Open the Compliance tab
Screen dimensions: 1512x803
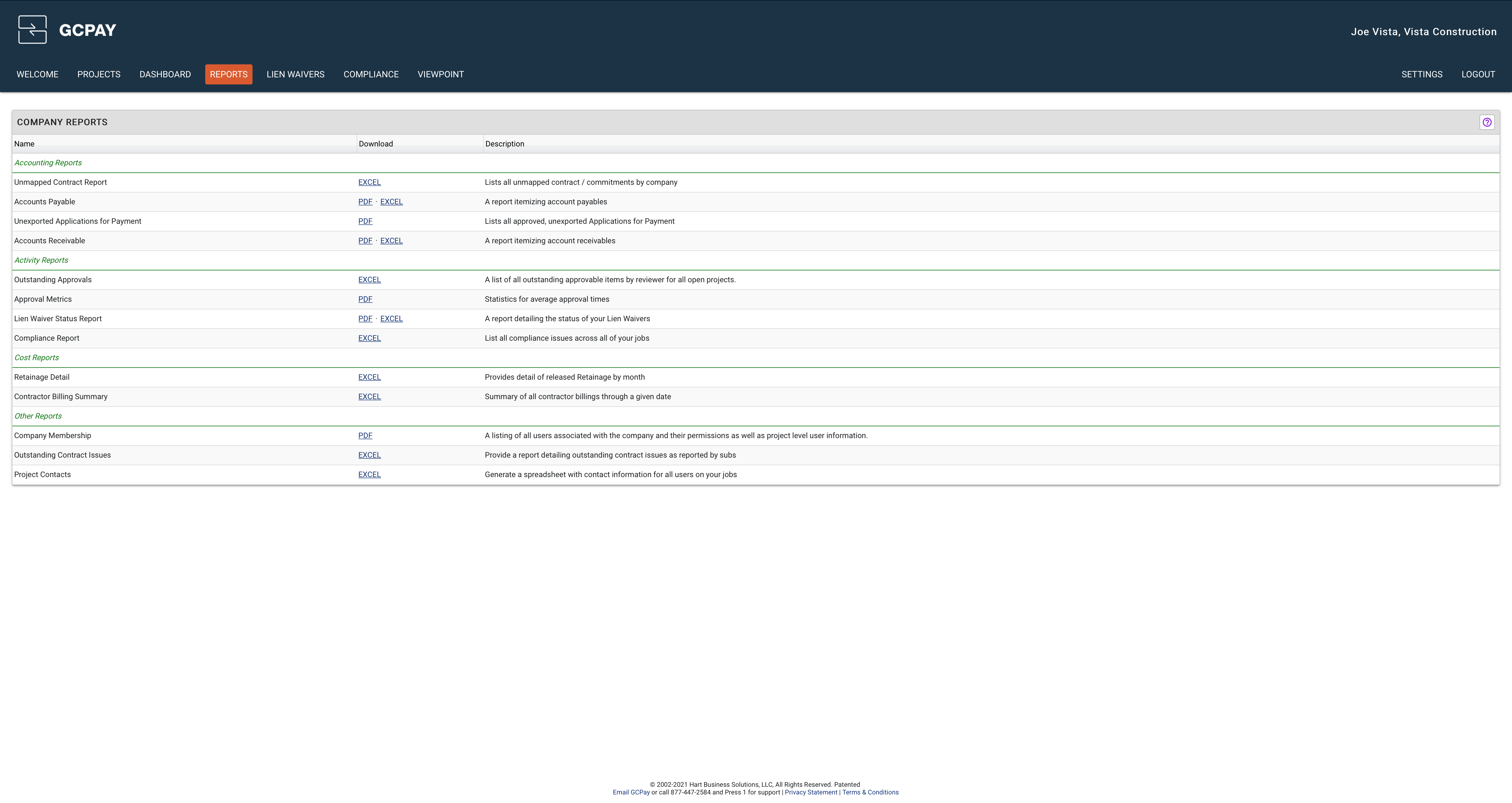point(371,75)
